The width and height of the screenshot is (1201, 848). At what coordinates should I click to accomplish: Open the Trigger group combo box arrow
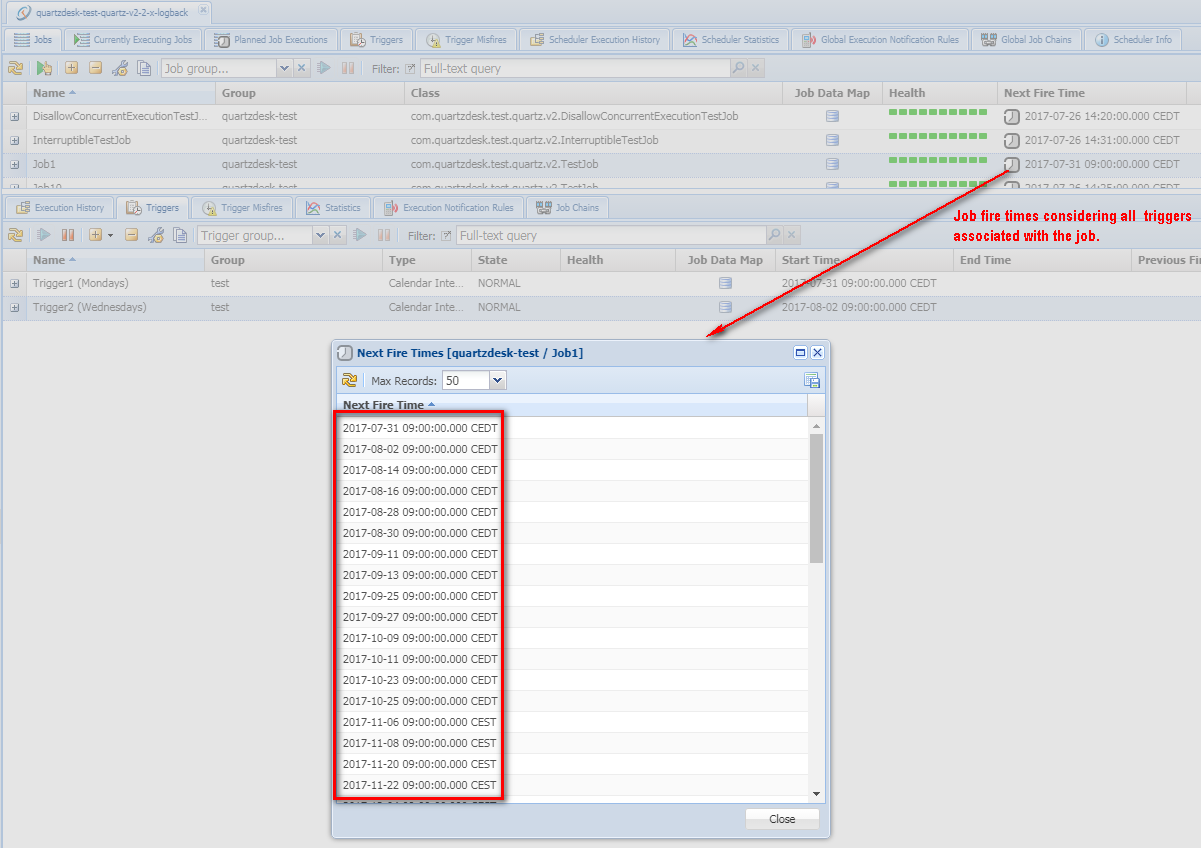point(320,235)
